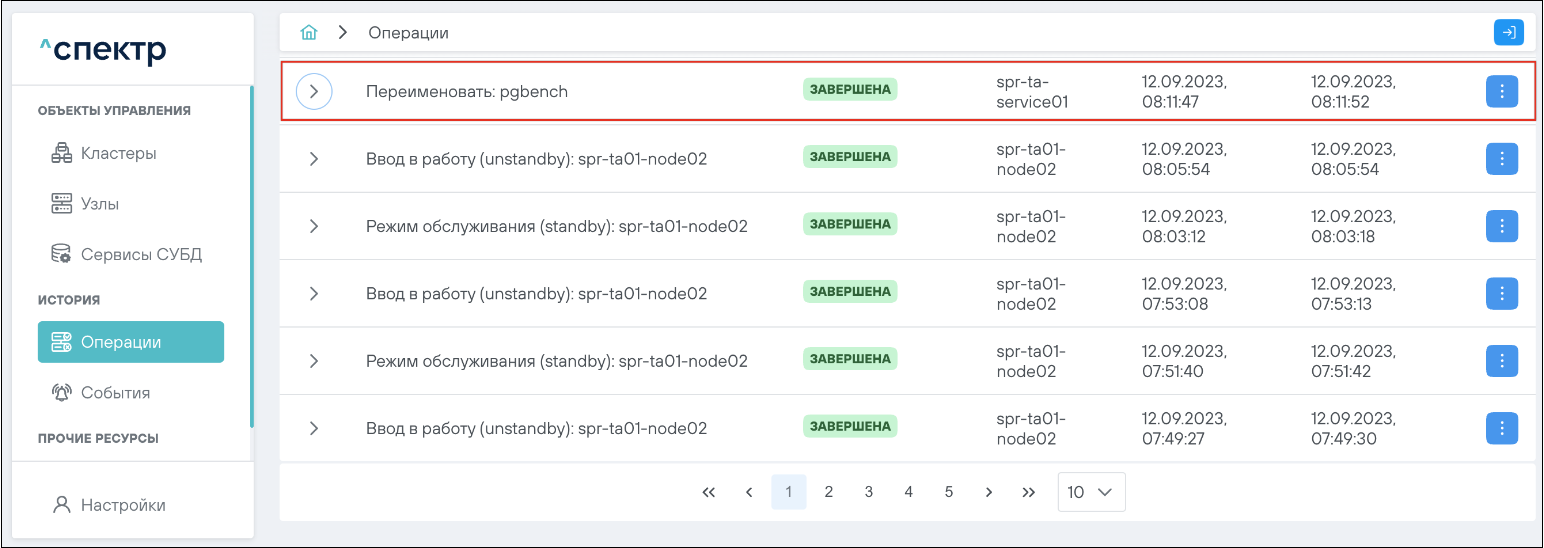Image resolution: width=1544 pixels, height=548 pixels.
Task: Jump to the last page of operations
Action: [x=1028, y=492]
